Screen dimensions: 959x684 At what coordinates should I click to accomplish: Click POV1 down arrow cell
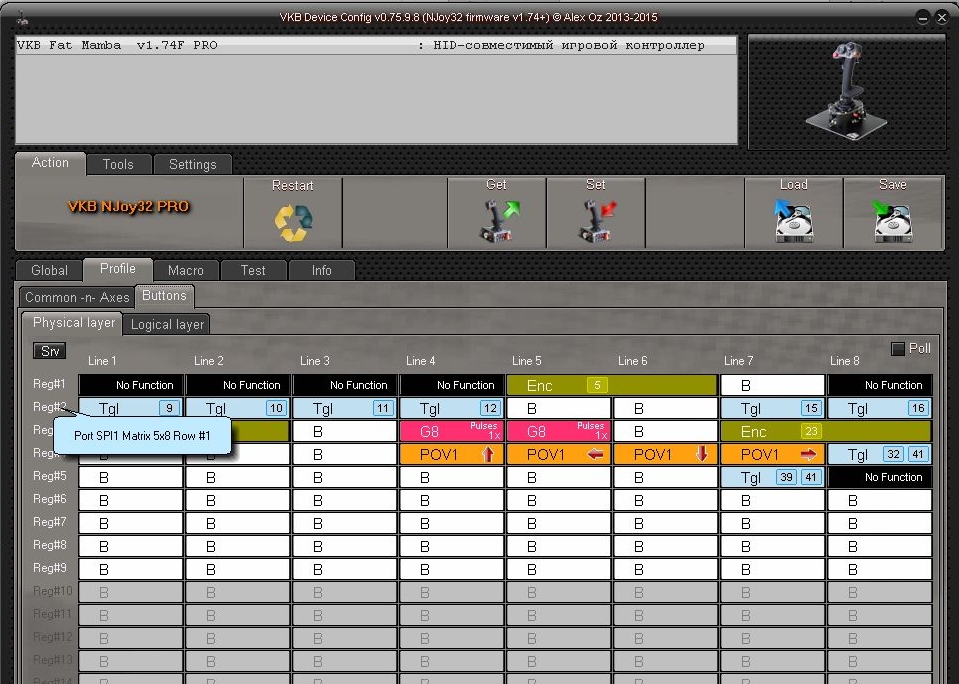tap(665, 454)
